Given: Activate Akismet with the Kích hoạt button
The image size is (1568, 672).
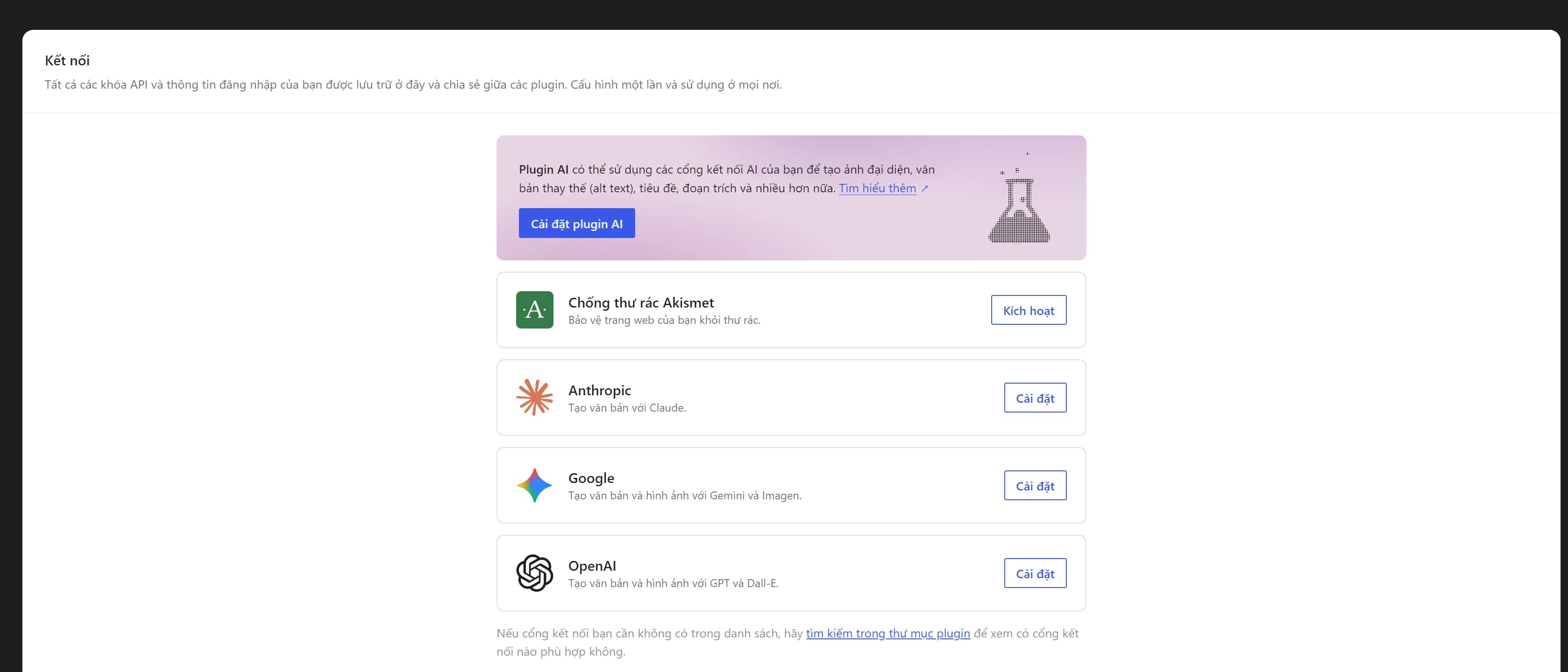Looking at the screenshot, I should [x=1029, y=310].
